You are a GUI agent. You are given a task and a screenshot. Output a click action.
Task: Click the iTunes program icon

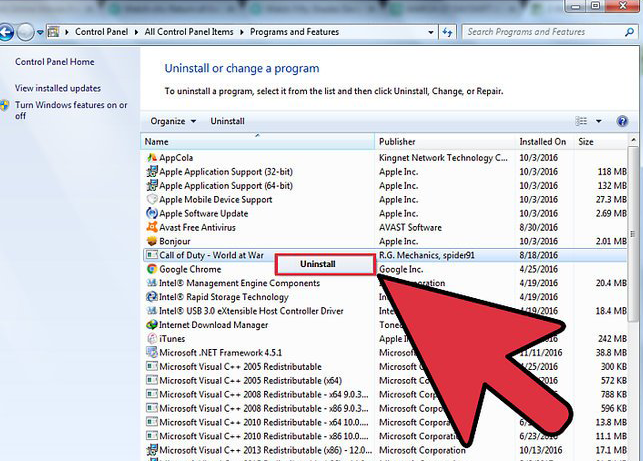point(152,339)
